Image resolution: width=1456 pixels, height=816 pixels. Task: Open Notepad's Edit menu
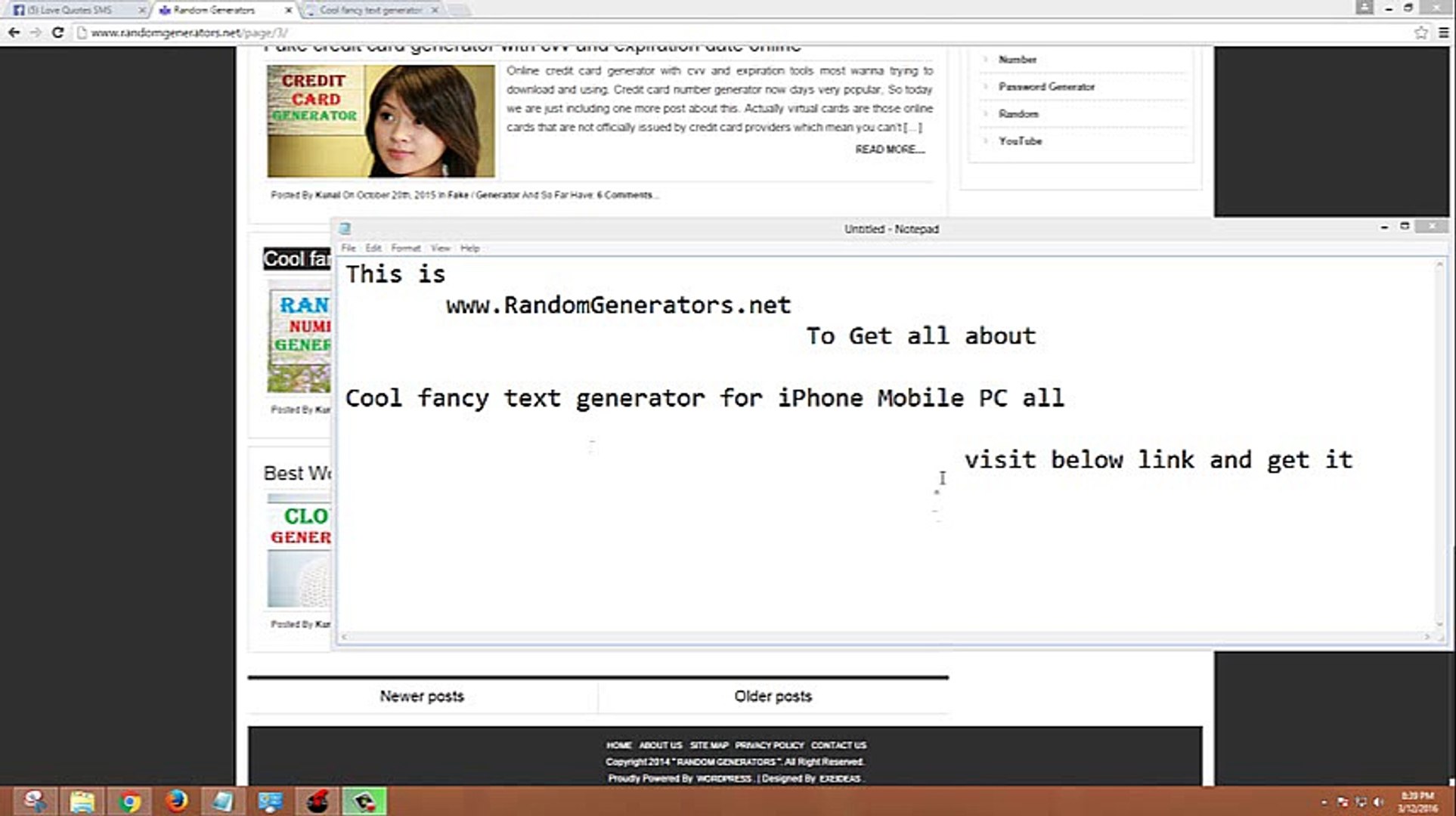[x=373, y=248]
